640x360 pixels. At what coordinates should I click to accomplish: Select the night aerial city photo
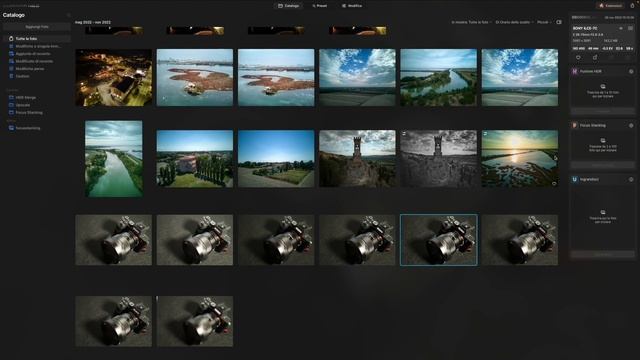(114, 78)
